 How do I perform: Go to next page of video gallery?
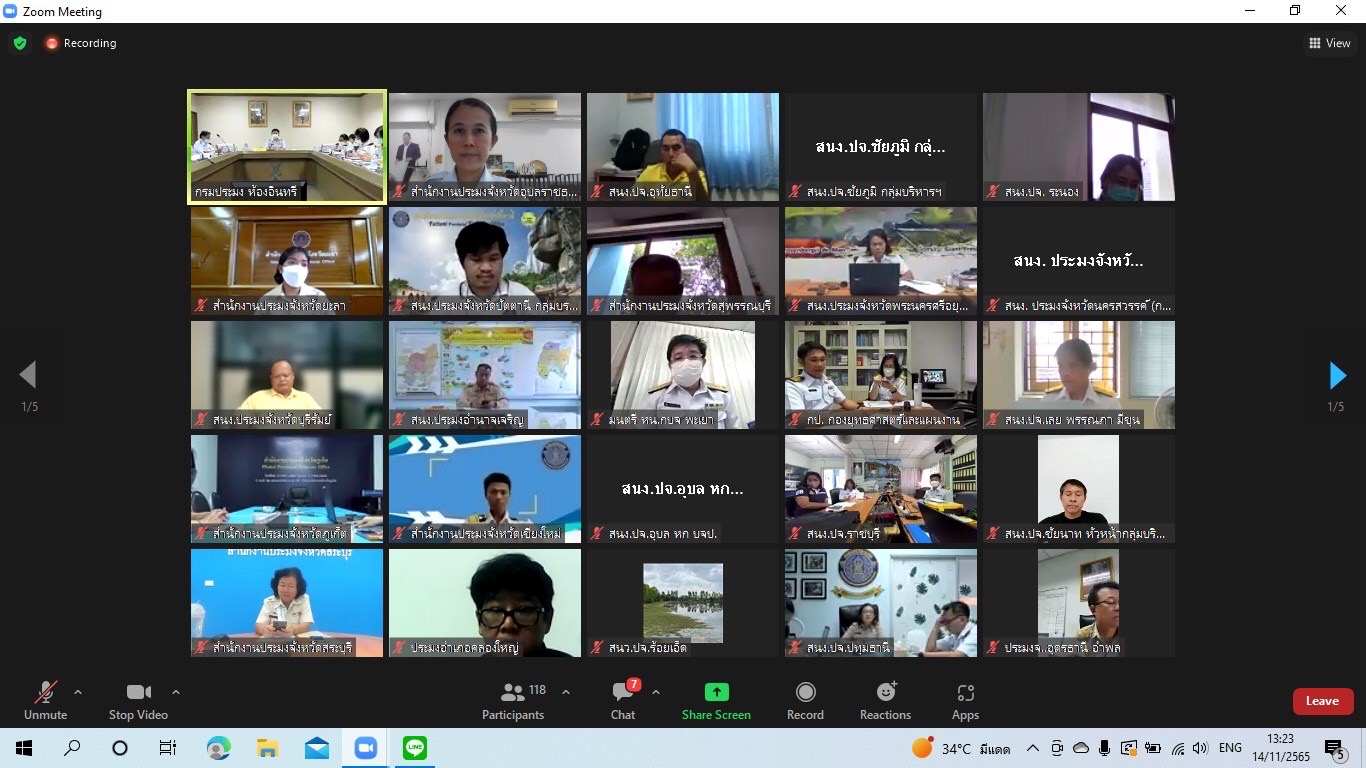(1337, 376)
